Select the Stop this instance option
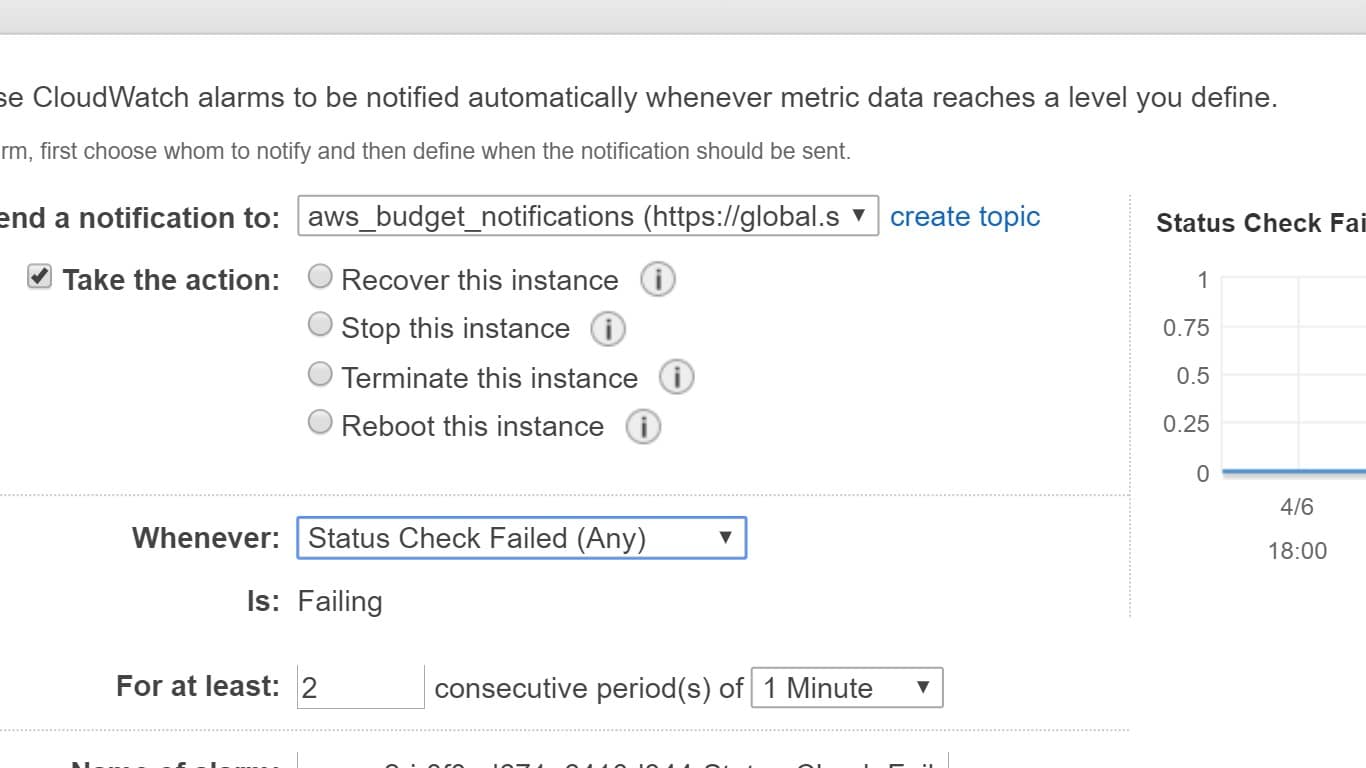The image size is (1366, 768). 320,324
